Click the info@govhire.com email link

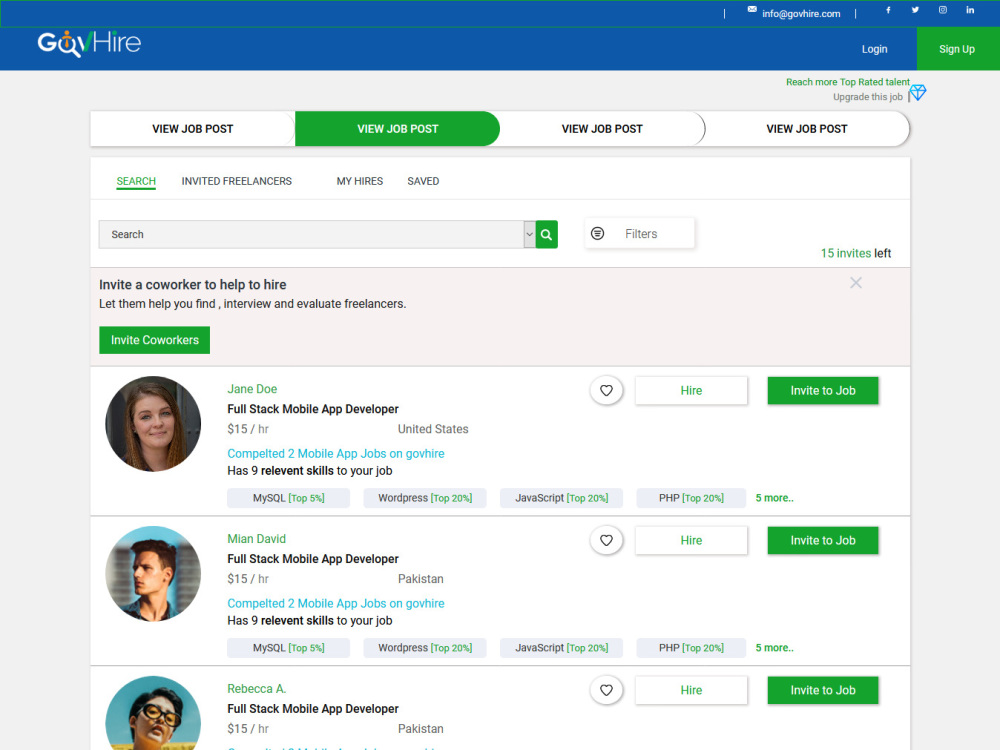click(801, 13)
